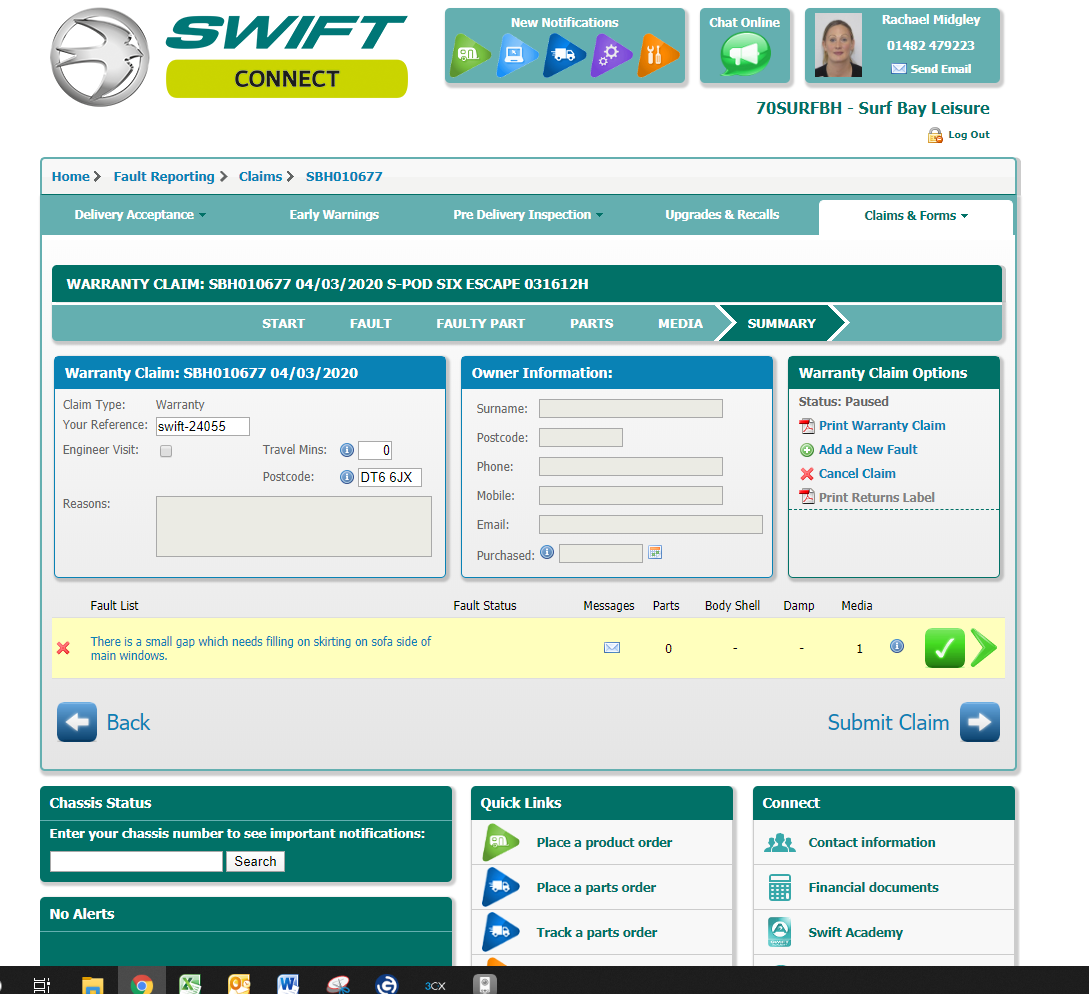Select SUMMARY claim step

[781, 324]
